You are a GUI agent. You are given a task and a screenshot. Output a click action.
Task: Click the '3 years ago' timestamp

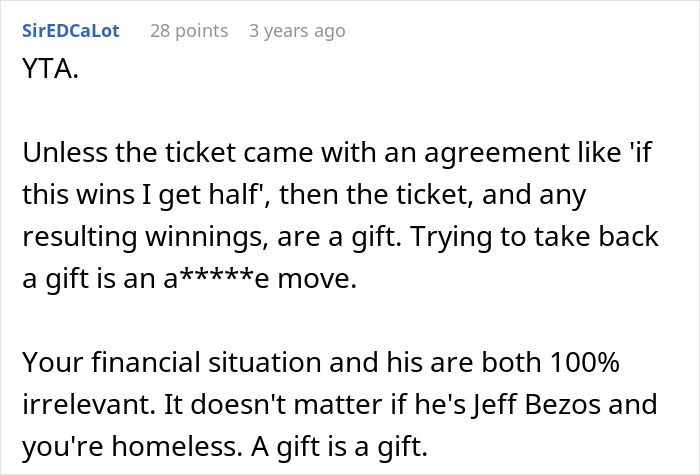(297, 31)
